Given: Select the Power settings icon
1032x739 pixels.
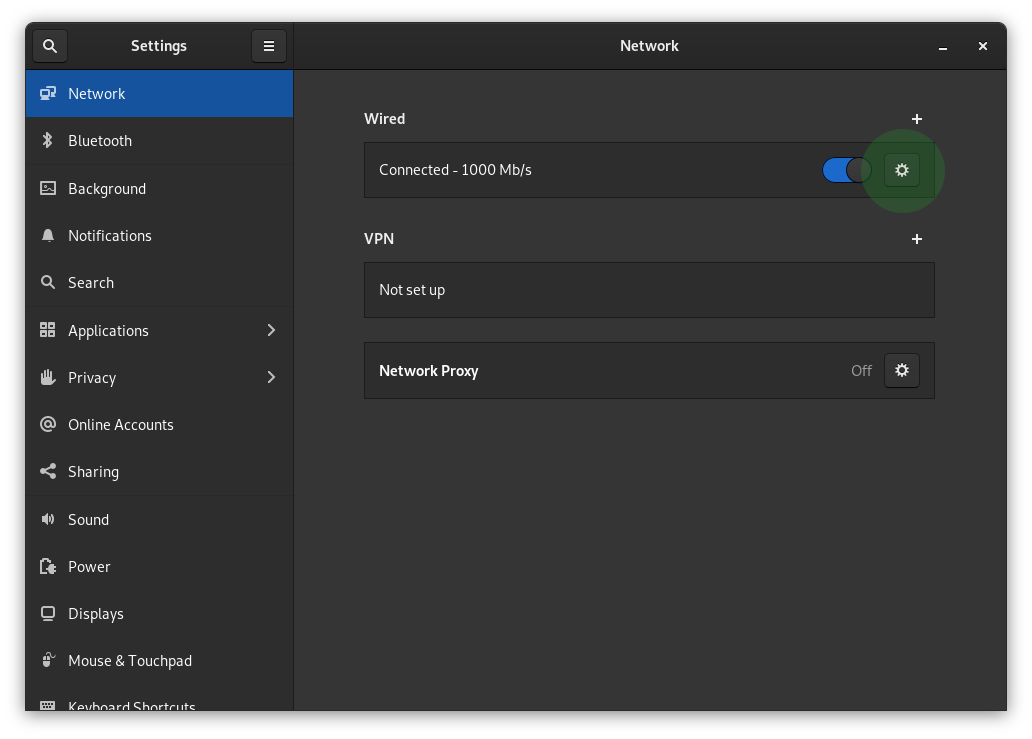Looking at the screenshot, I should (47, 566).
